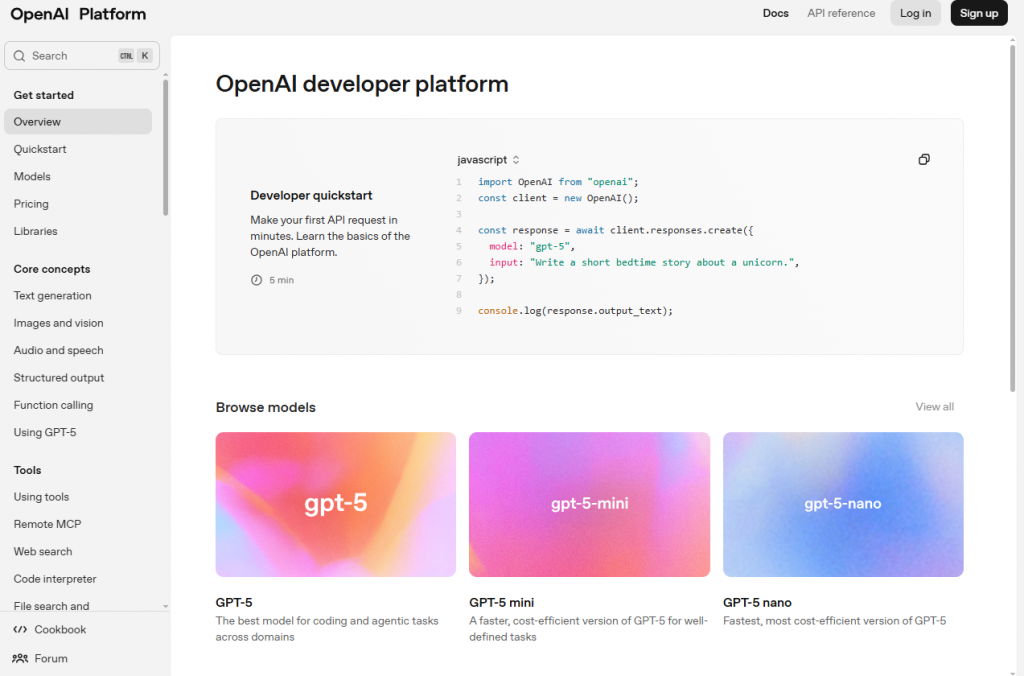This screenshot has width=1024, height=676.
Task: Click the sidebar scroll-down arrow
Action: [x=165, y=607]
